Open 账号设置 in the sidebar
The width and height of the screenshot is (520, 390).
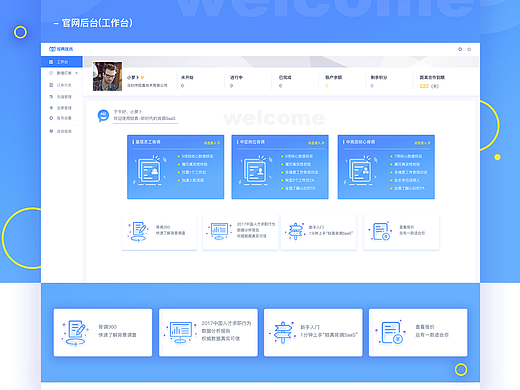(64, 118)
